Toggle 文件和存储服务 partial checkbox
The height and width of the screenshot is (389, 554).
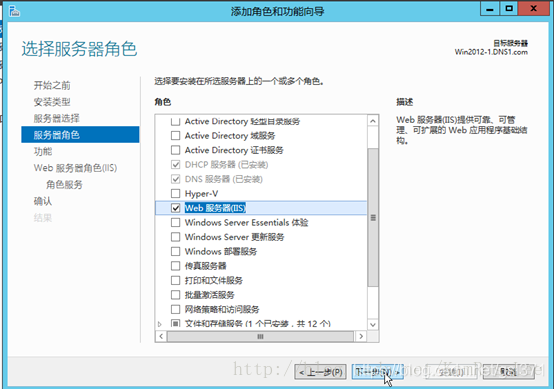(175, 323)
